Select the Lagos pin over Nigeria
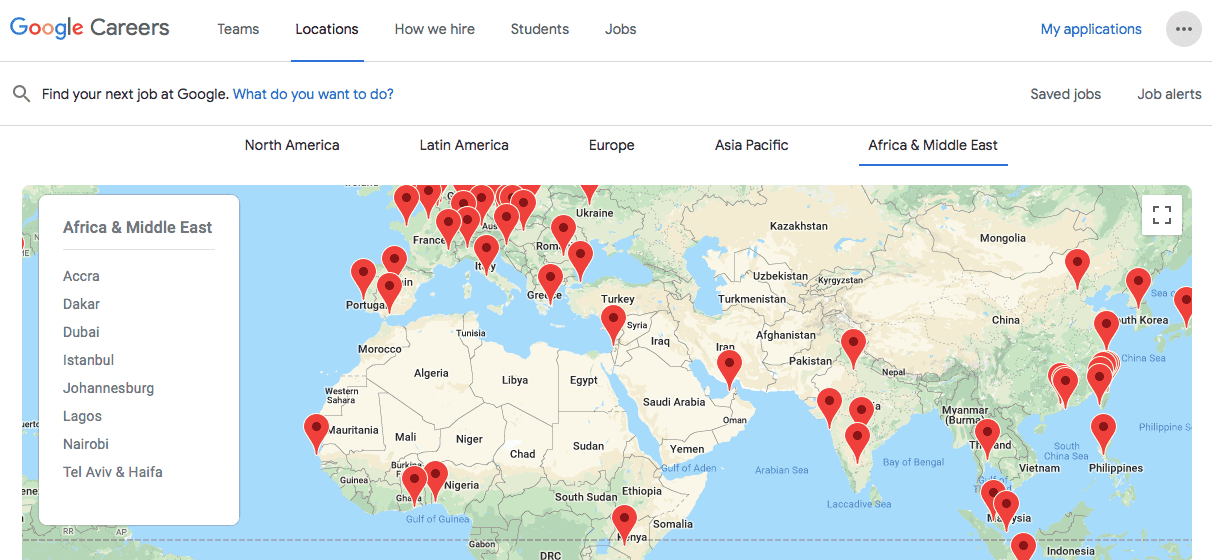1212x560 pixels. tap(435, 480)
